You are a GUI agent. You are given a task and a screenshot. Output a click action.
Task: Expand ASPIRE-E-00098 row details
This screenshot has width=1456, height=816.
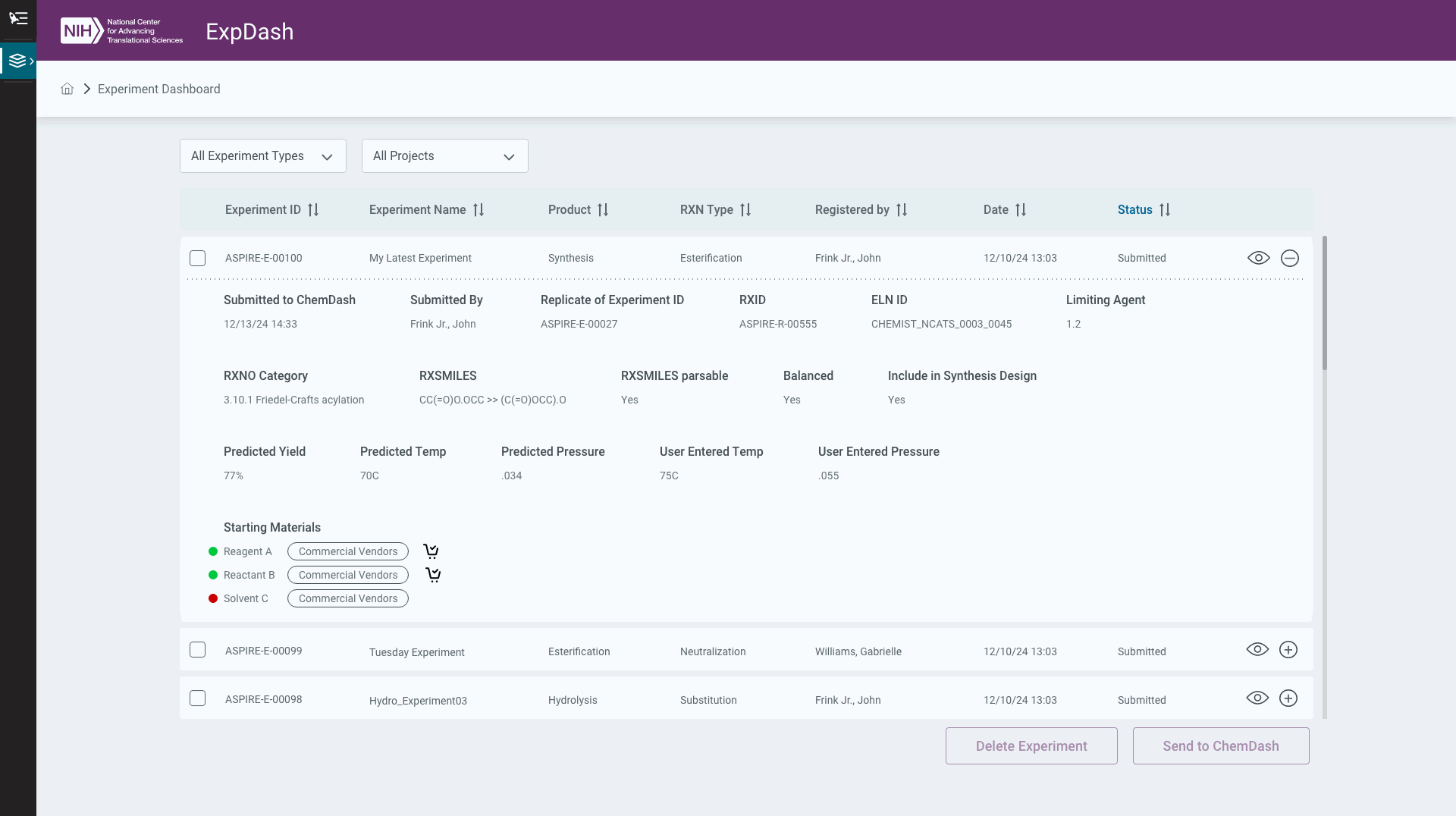(1288, 698)
